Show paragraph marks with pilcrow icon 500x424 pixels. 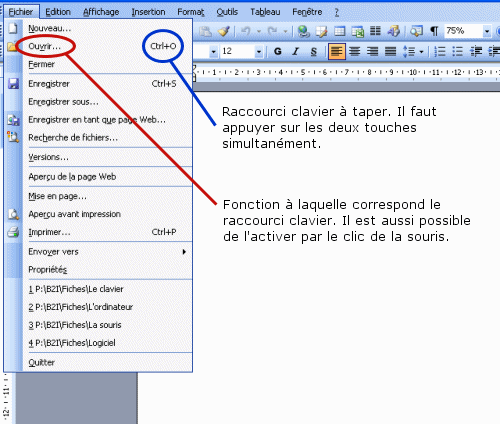[434, 31]
